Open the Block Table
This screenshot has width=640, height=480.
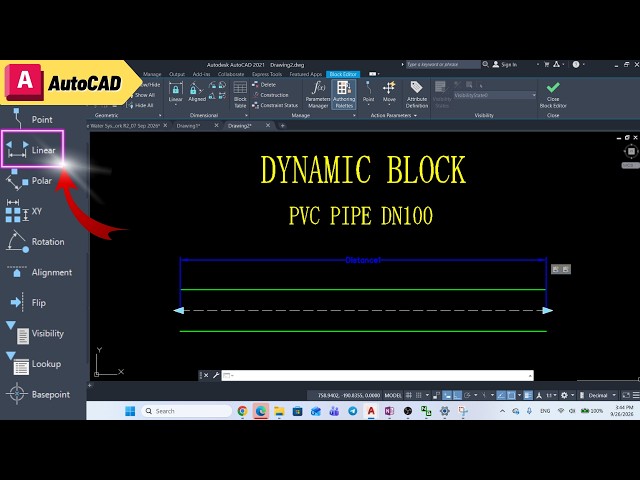(240, 95)
